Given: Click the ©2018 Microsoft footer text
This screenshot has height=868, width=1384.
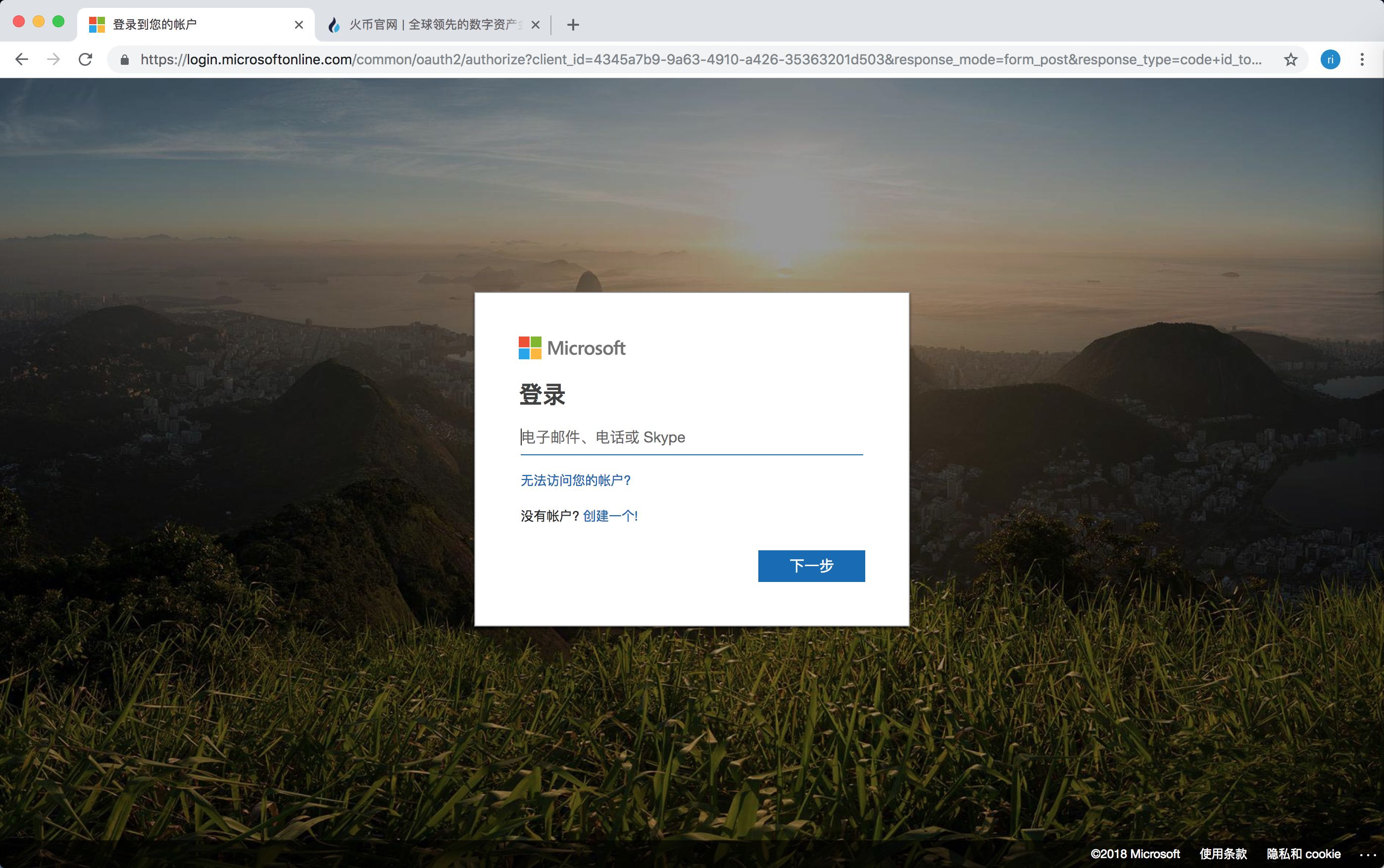Looking at the screenshot, I should 1135,854.
